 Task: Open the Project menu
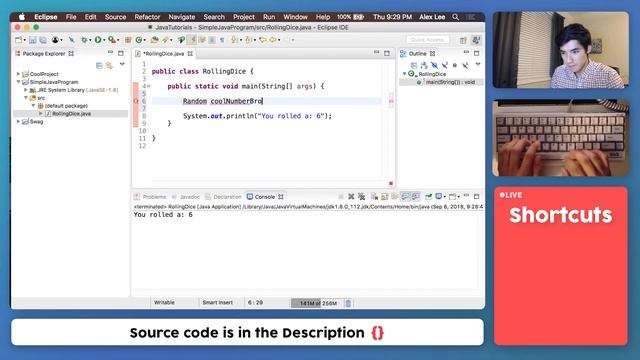(244, 17)
